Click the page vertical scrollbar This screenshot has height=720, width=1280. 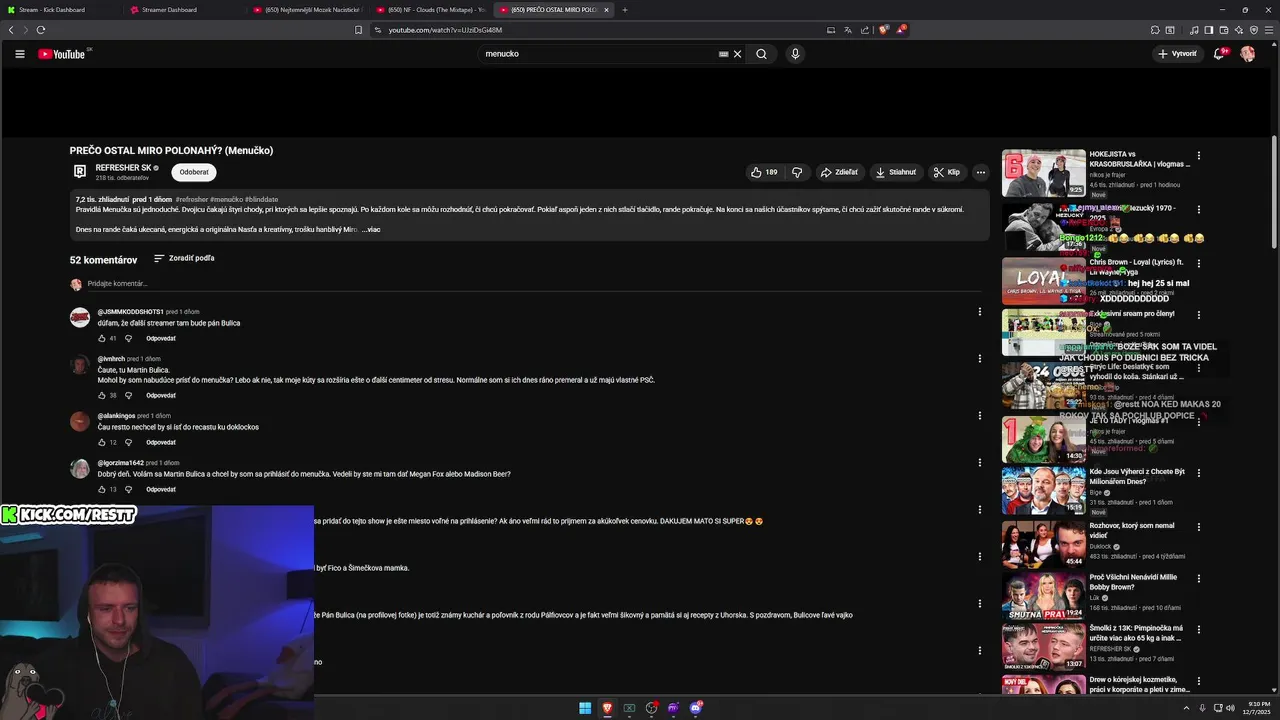pos(1274,190)
